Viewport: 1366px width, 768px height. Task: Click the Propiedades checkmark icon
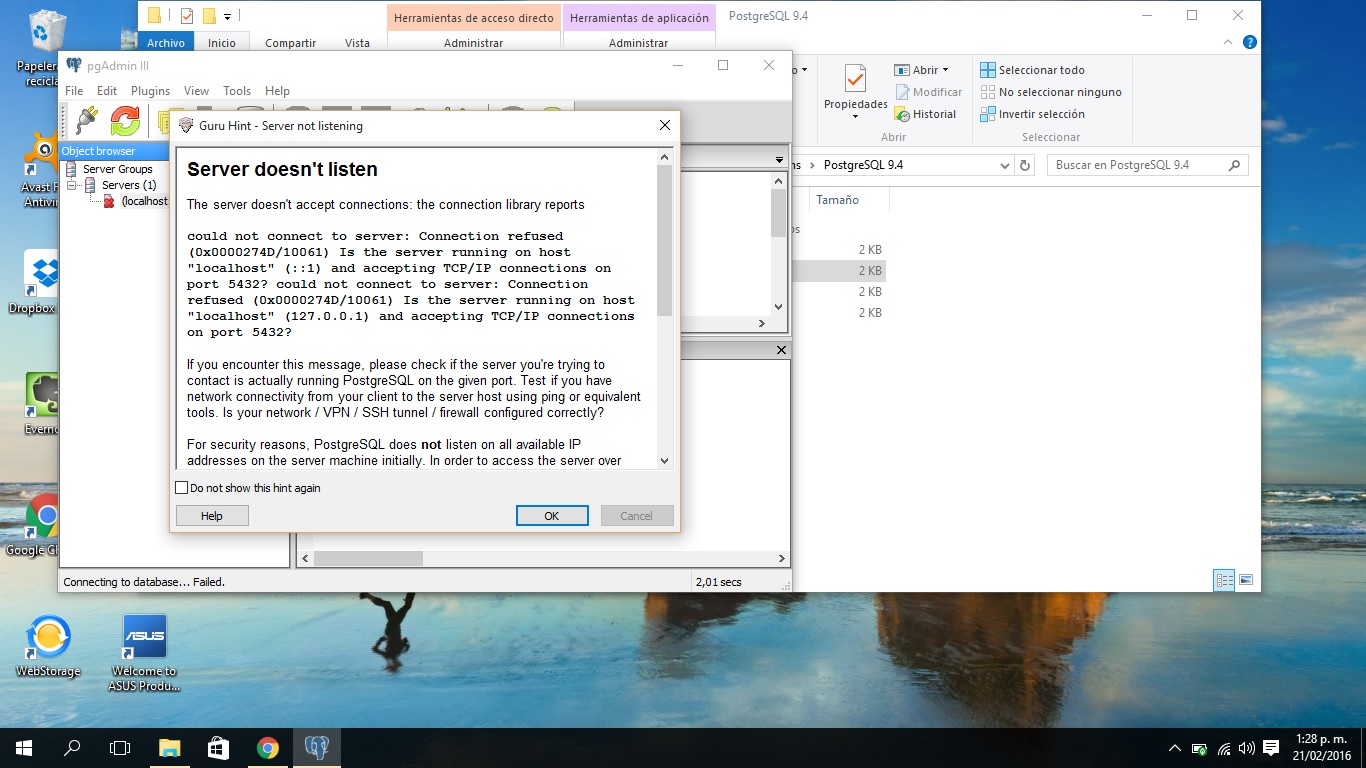click(x=855, y=79)
